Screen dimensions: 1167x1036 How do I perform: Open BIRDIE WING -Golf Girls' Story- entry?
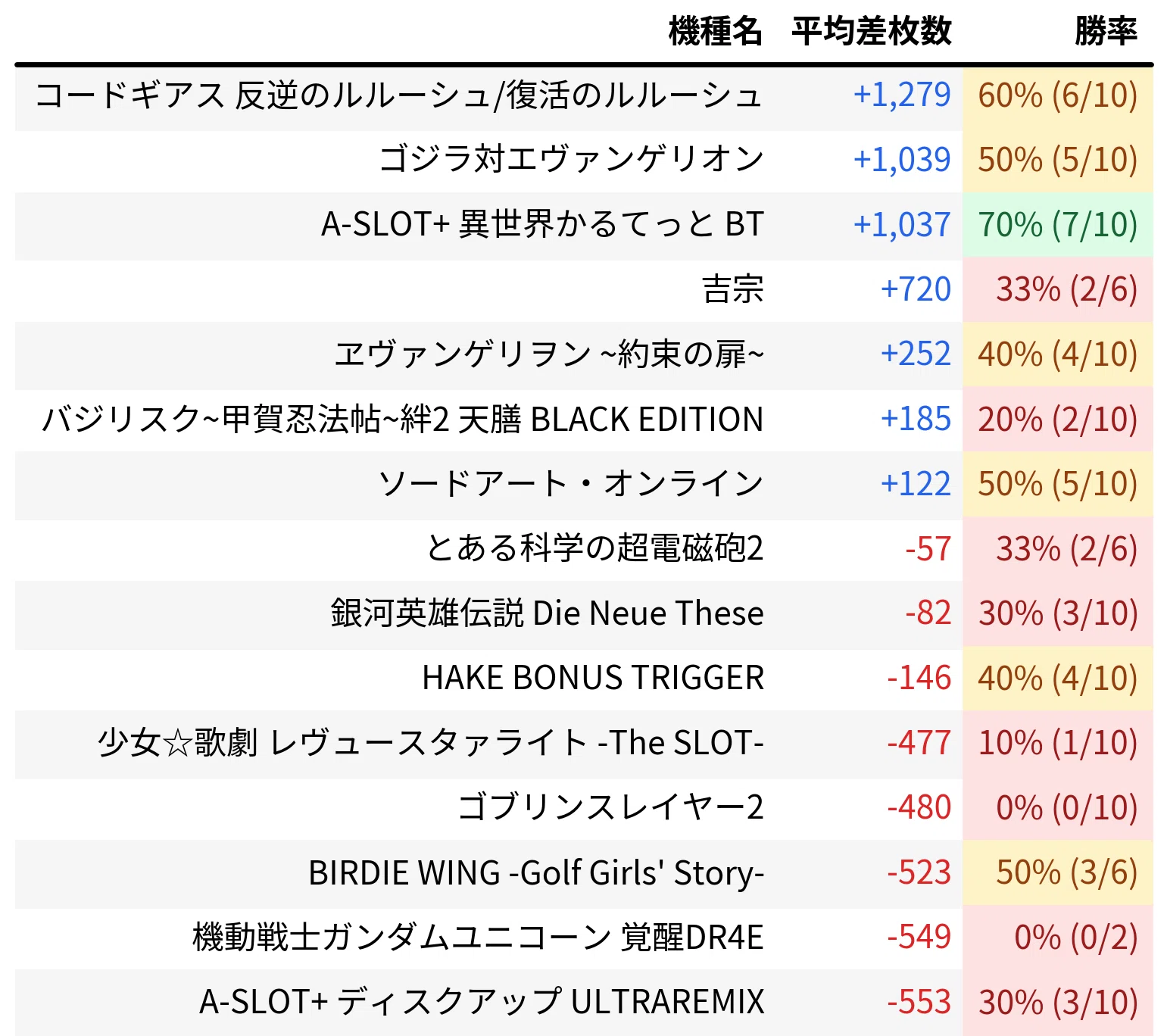click(536, 874)
